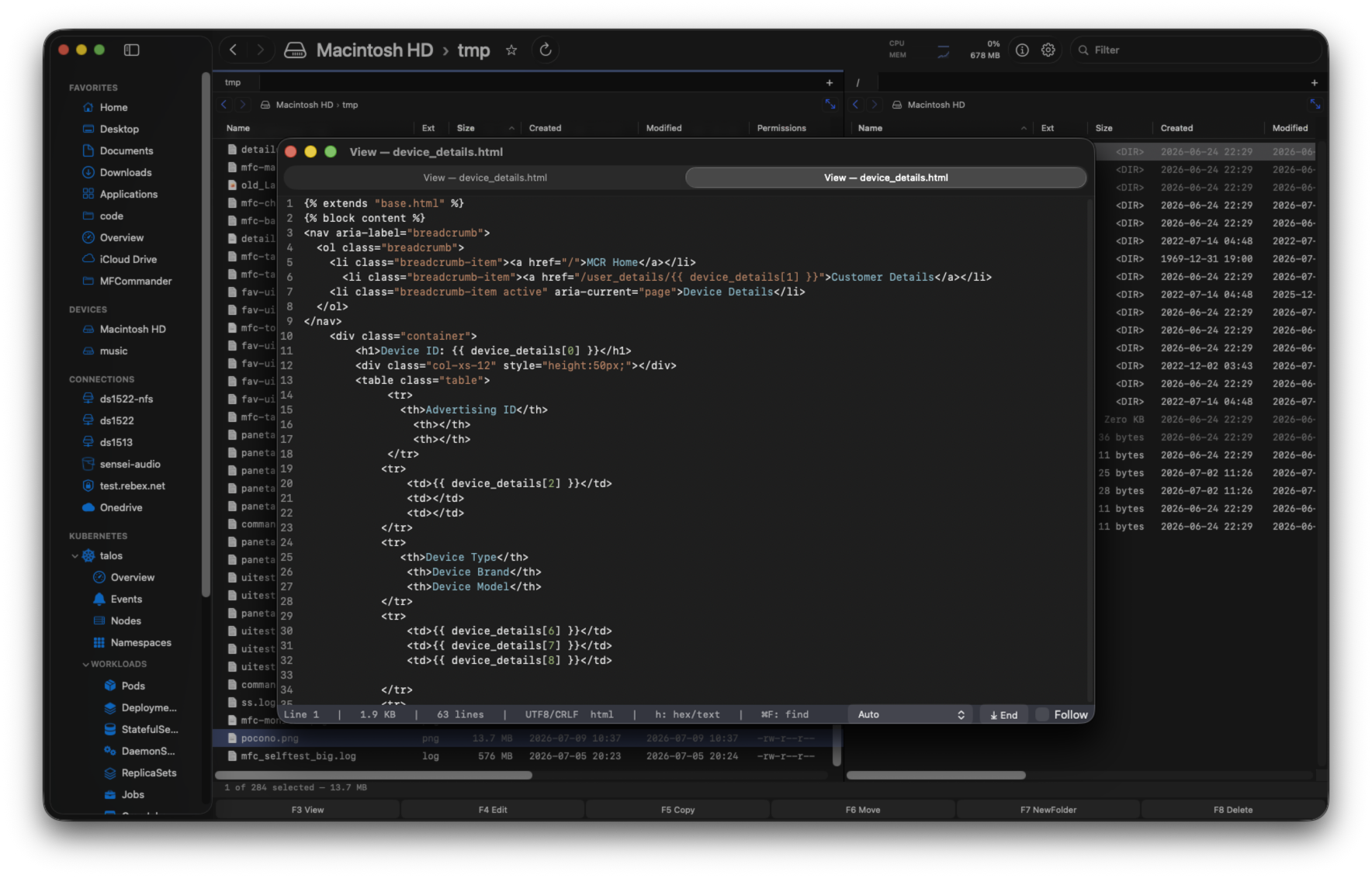This screenshot has height=878, width=1372.
Task: Click the F6 Move button
Action: point(863,810)
